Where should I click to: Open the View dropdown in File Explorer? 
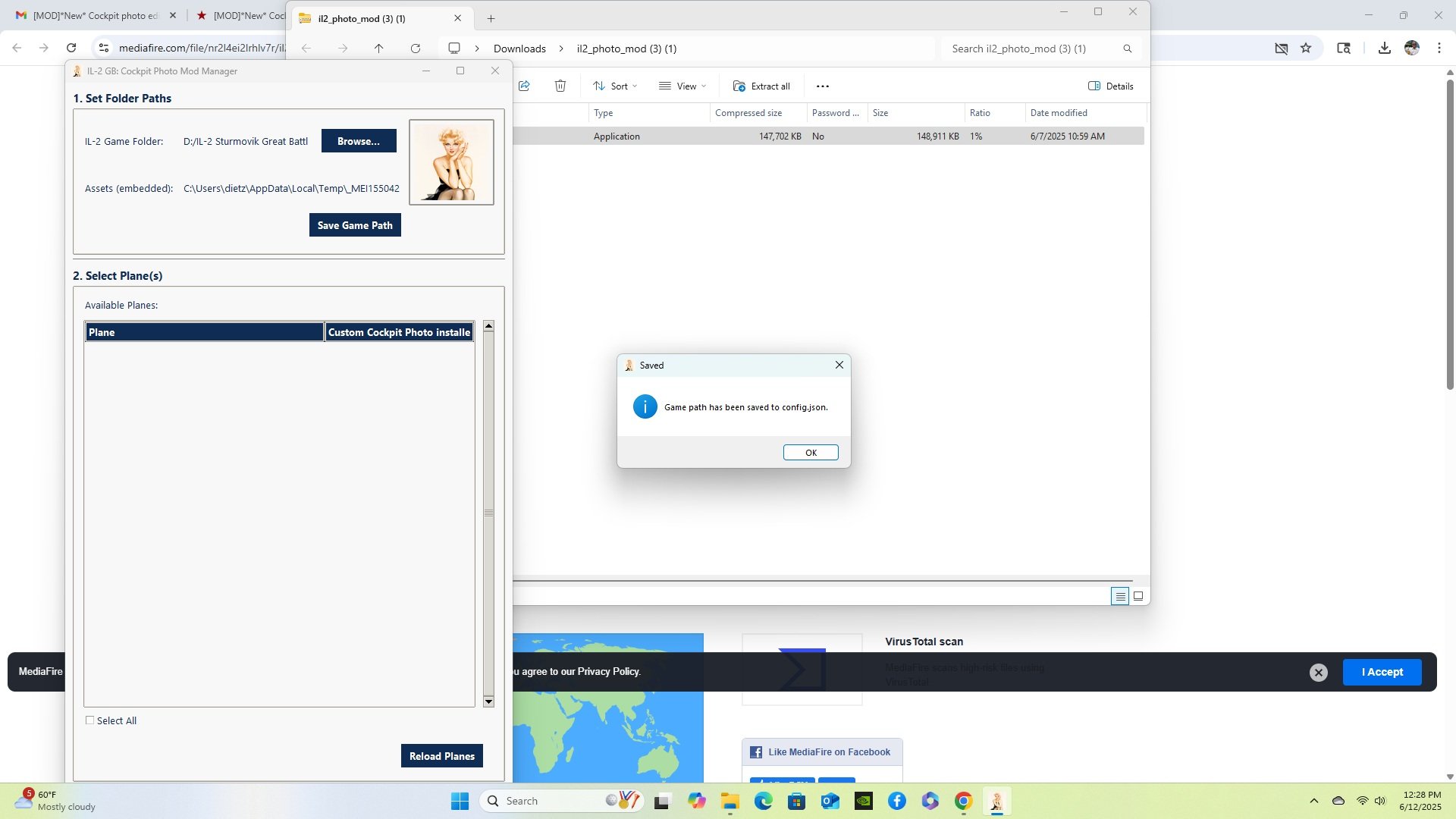pos(682,86)
